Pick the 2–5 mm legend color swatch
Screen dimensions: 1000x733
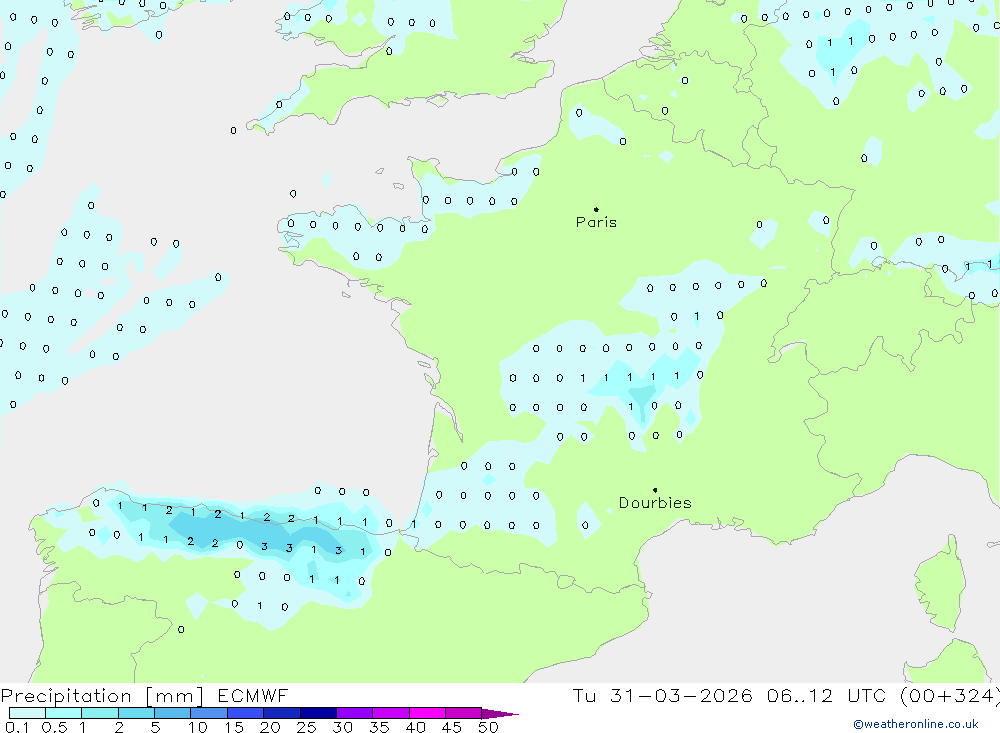(136, 713)
